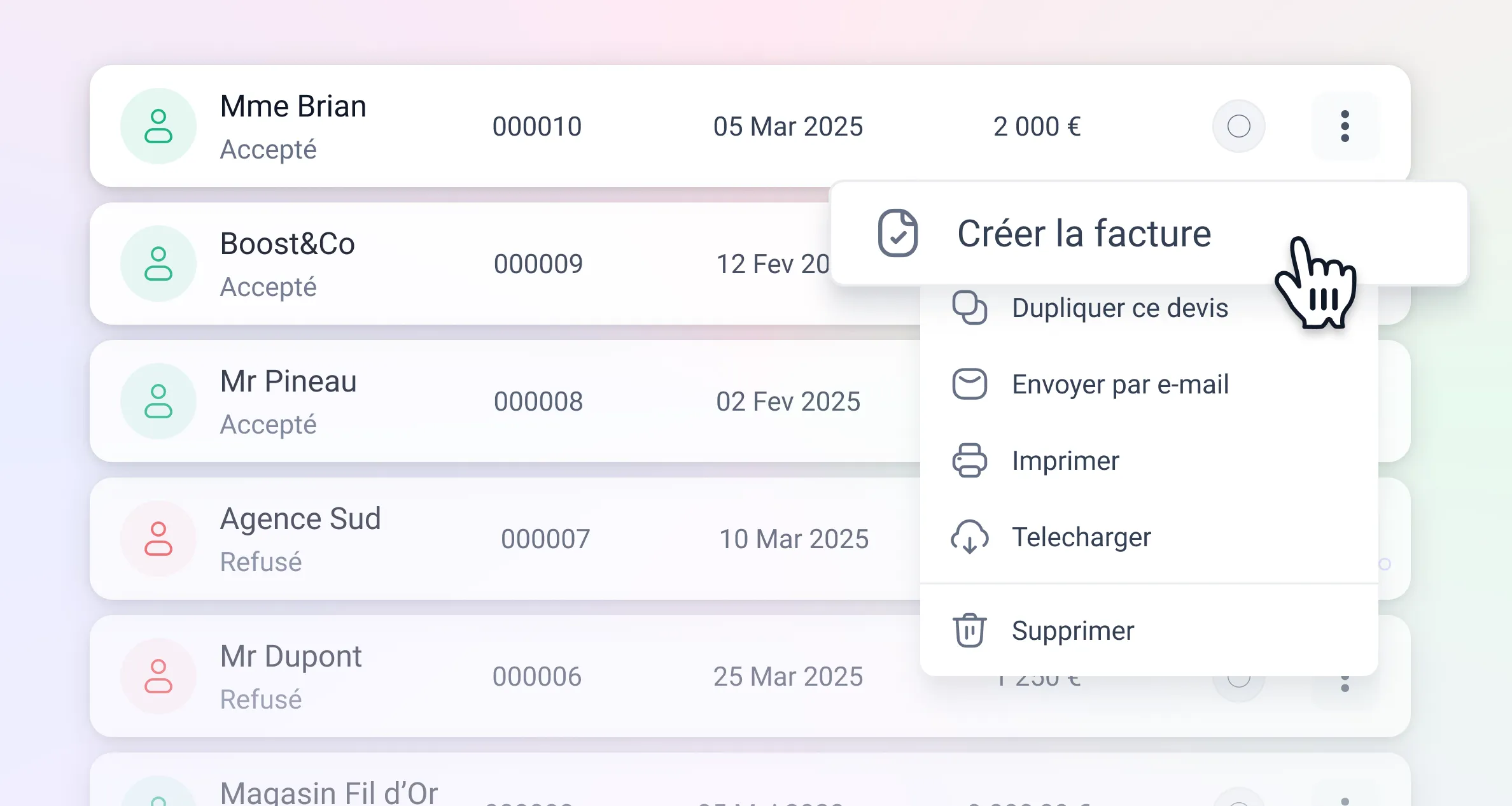Select the radio circle on Mme Brian's row

pyautogui.click(x=1238, y=126)
